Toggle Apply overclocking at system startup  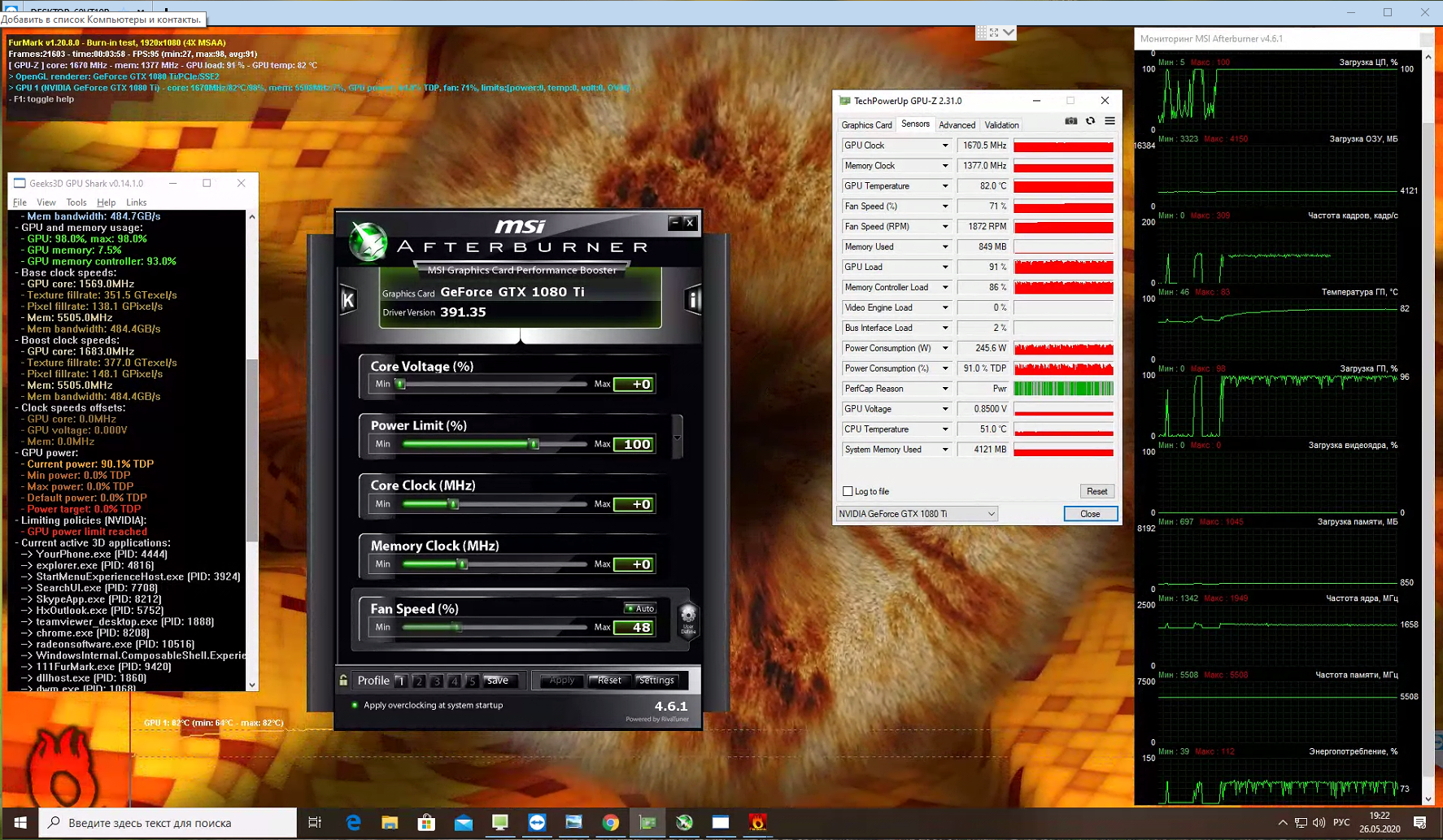pos(355,705)
